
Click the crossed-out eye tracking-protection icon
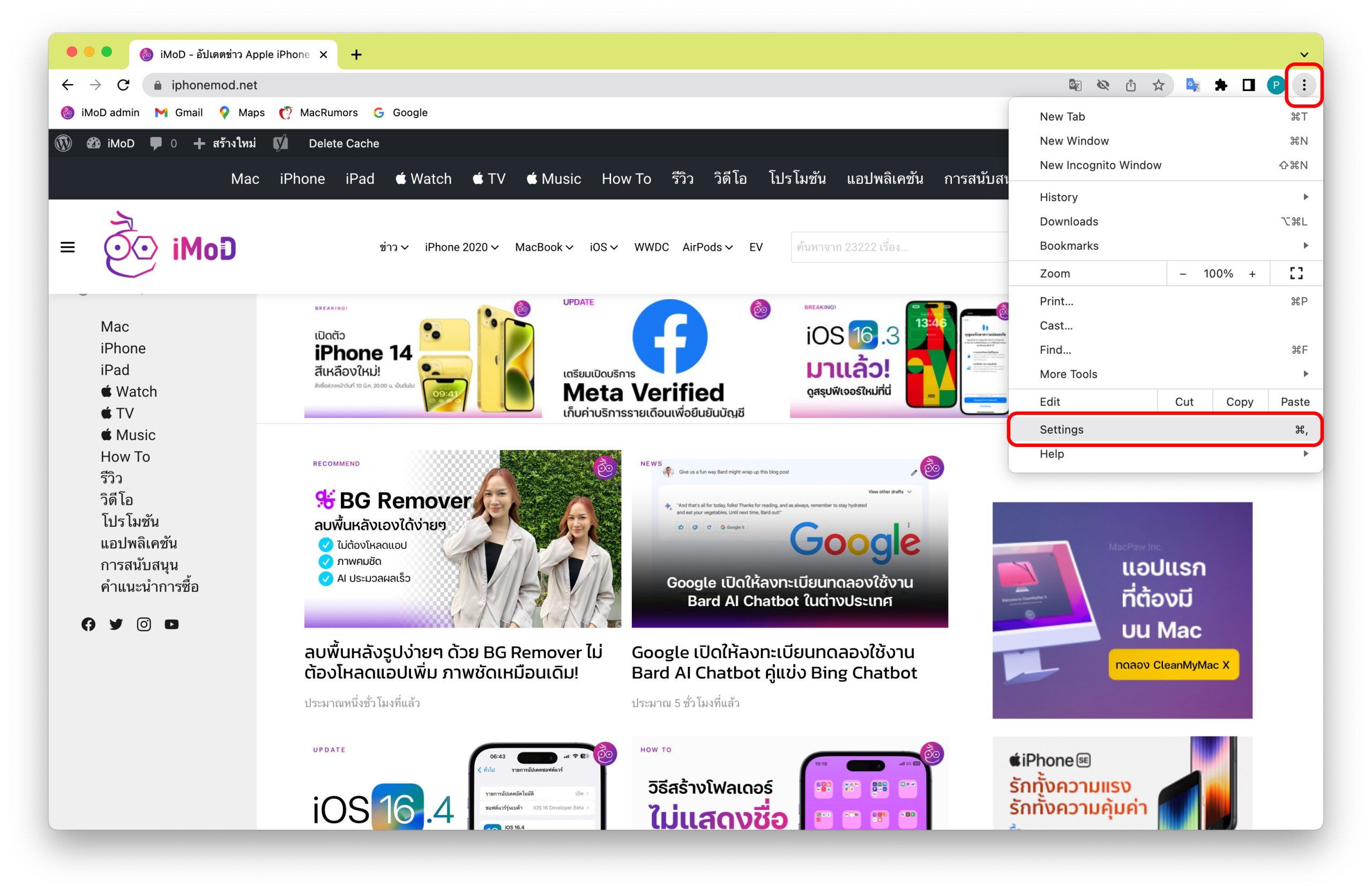[x=1103, y=85]
